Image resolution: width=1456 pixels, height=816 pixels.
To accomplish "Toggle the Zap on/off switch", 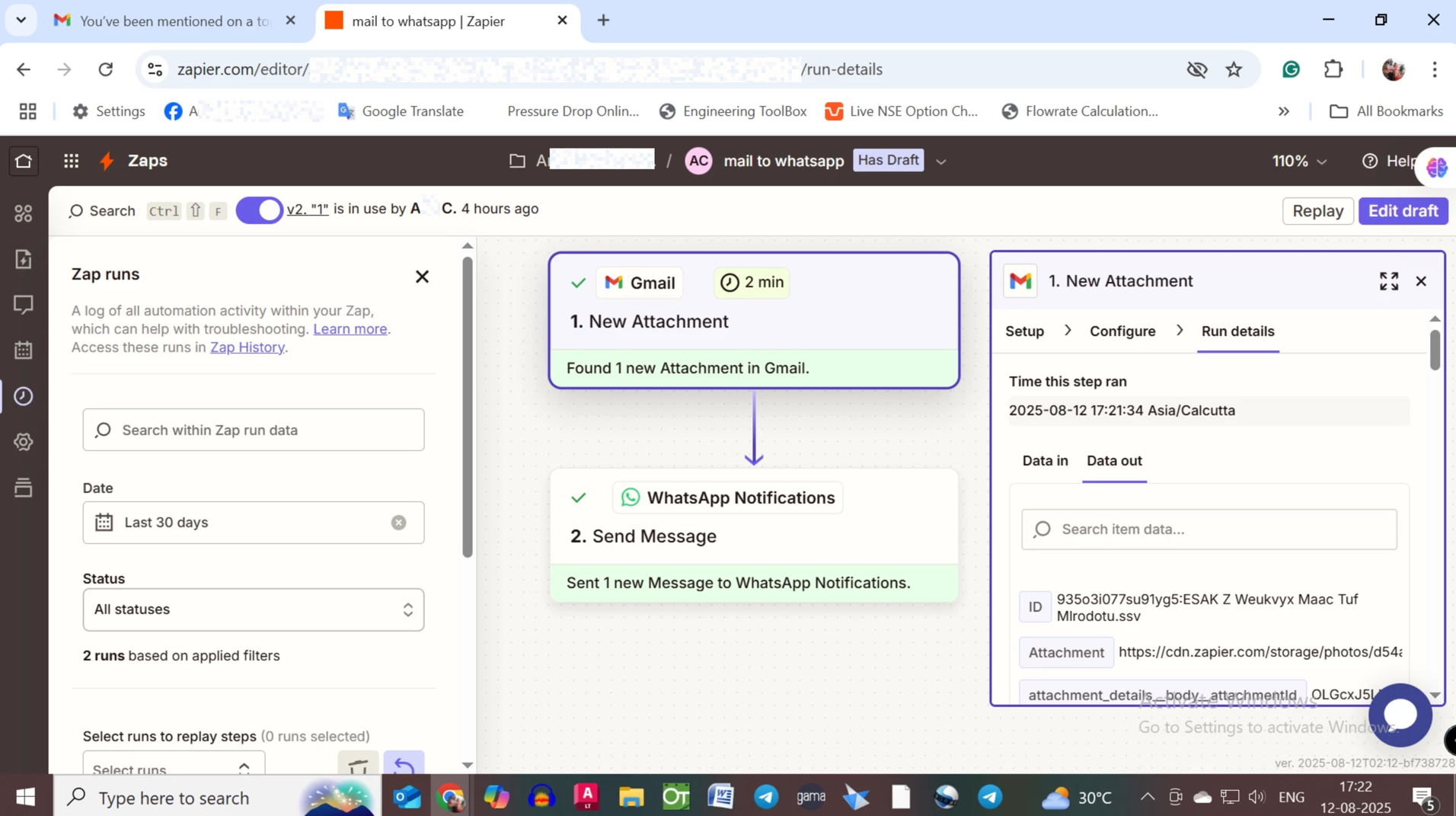I will click(x=259, y=210).
